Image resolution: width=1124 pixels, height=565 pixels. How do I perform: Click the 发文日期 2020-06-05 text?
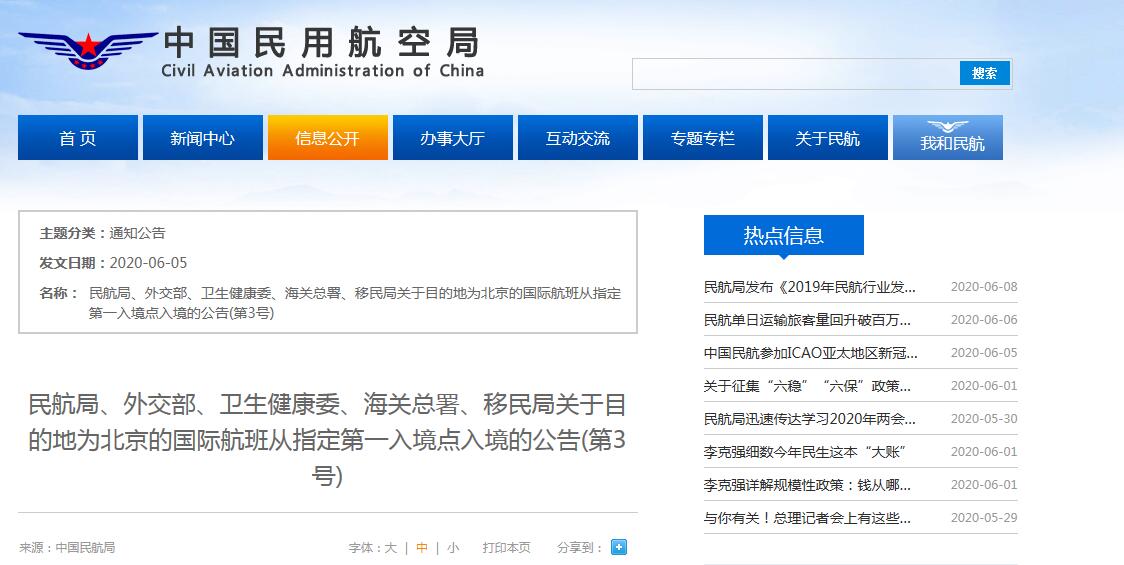point(113,263)
